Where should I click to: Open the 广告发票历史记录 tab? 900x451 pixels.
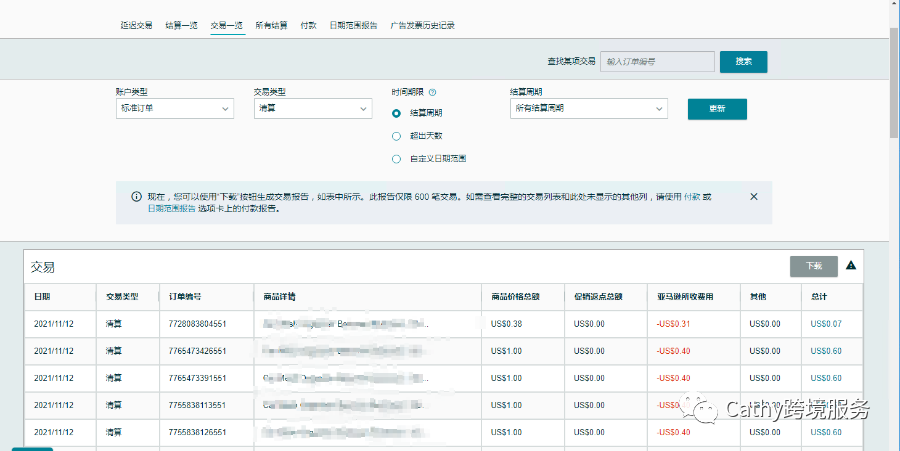coord(422,25)
